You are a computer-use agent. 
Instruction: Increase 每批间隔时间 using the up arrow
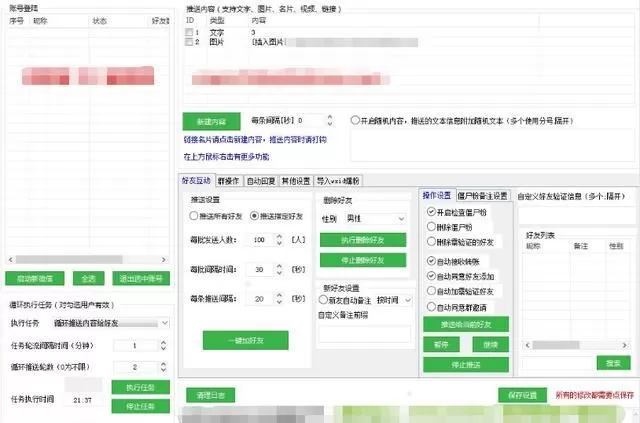click(279, 266)
